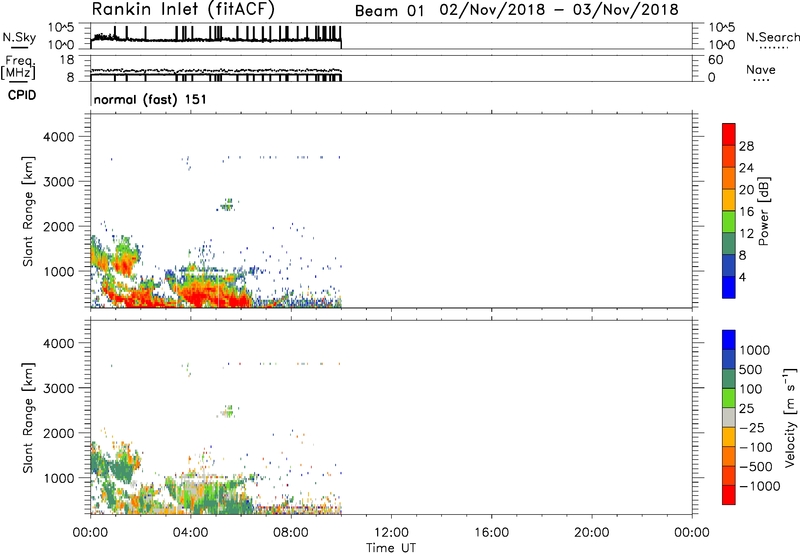Click the red top segment of the power colorbar
Screen dimensions: 800x554
[729, 135]
